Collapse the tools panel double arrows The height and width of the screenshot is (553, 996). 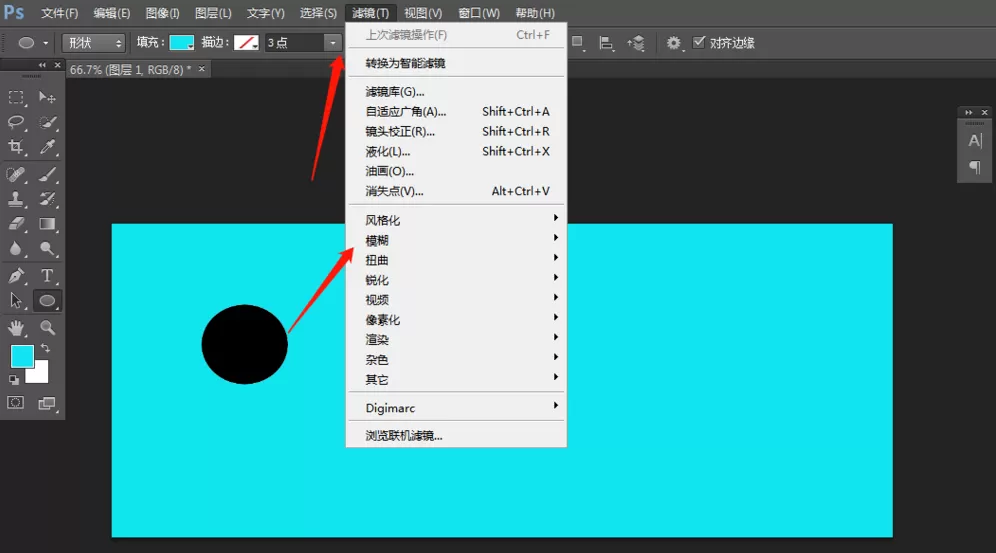coord(42,65)
